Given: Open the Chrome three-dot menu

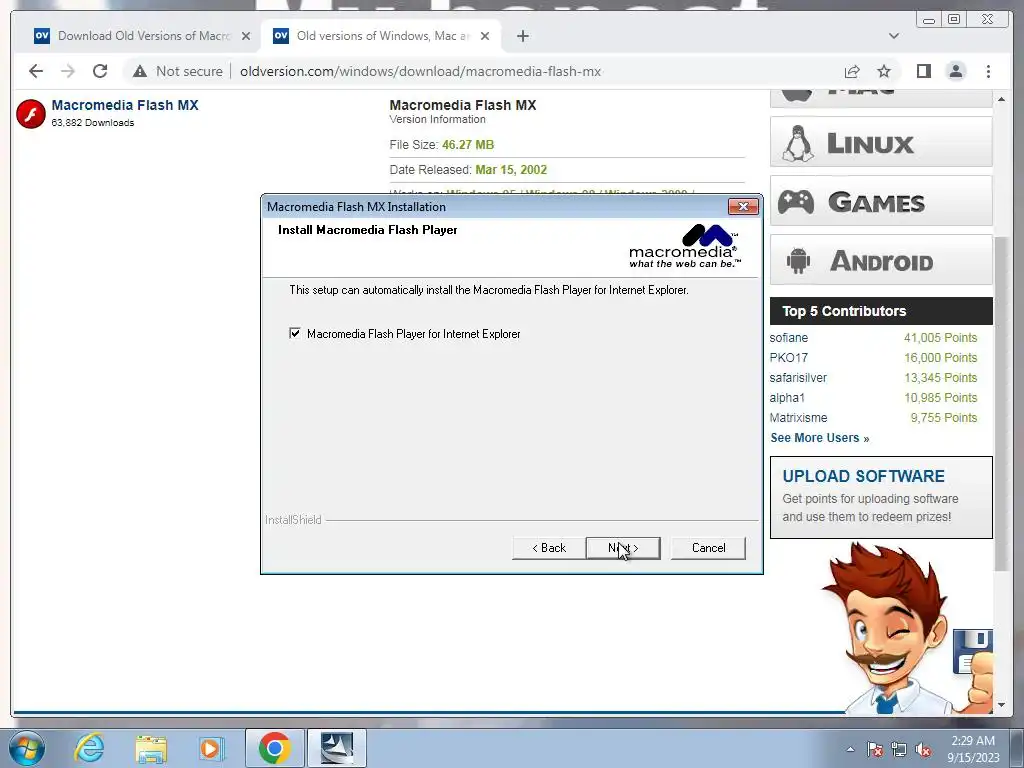Looking at the screenshot, I should (988, 71).
